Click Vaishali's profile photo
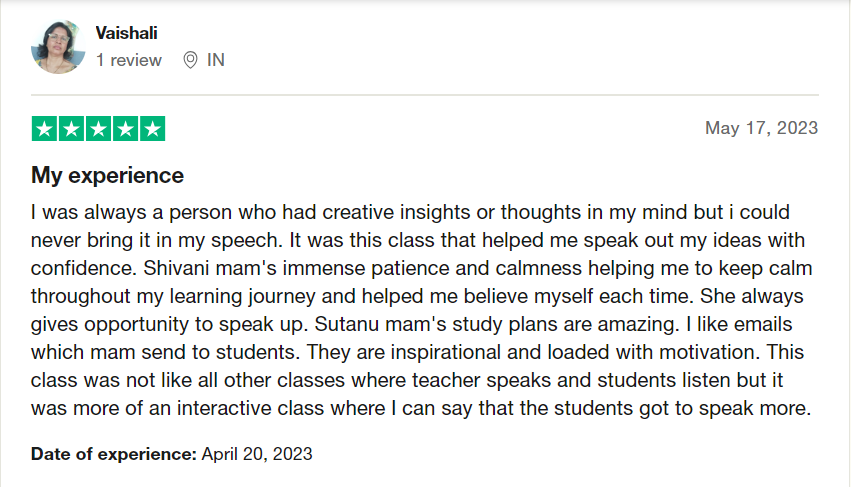 (58, 47)
